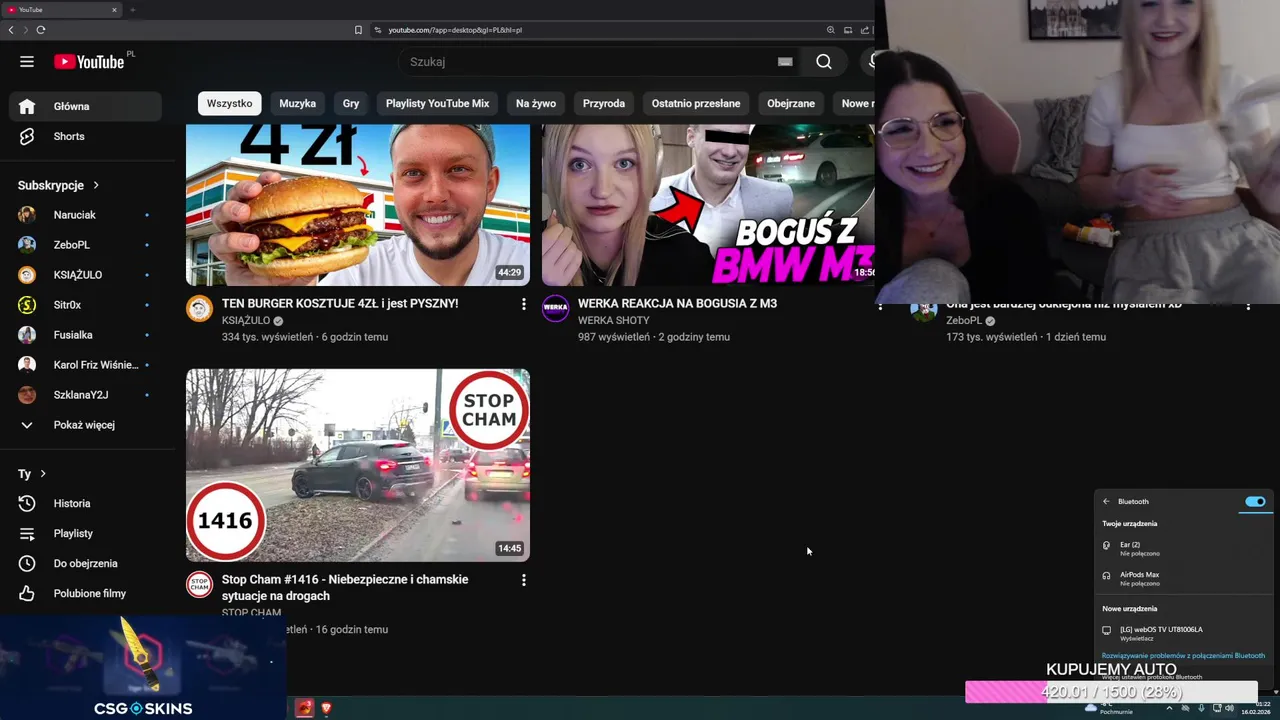1280x720 pixels.
Task: Expand the Ty section chevron
Action: click(x=43, y=474)
